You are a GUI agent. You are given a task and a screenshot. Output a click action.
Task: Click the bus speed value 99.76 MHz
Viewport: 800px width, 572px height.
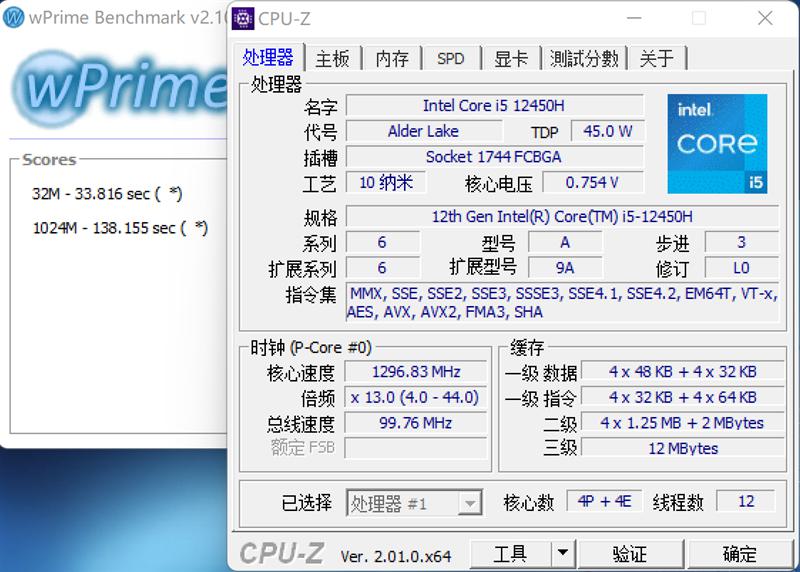[x=416, y=422]
